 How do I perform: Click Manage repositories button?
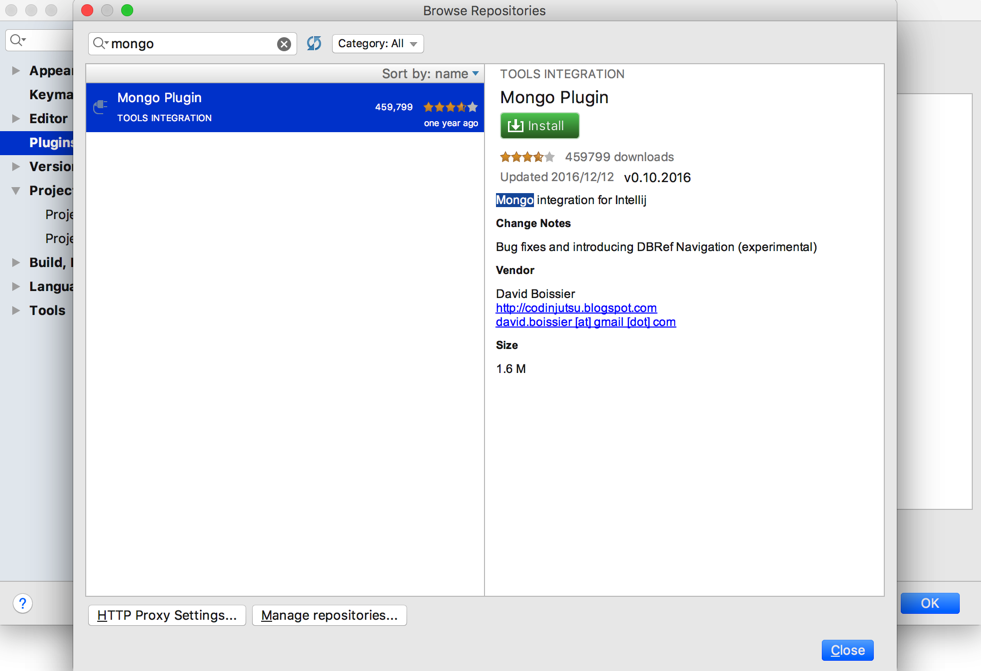[x=329, y=615]
